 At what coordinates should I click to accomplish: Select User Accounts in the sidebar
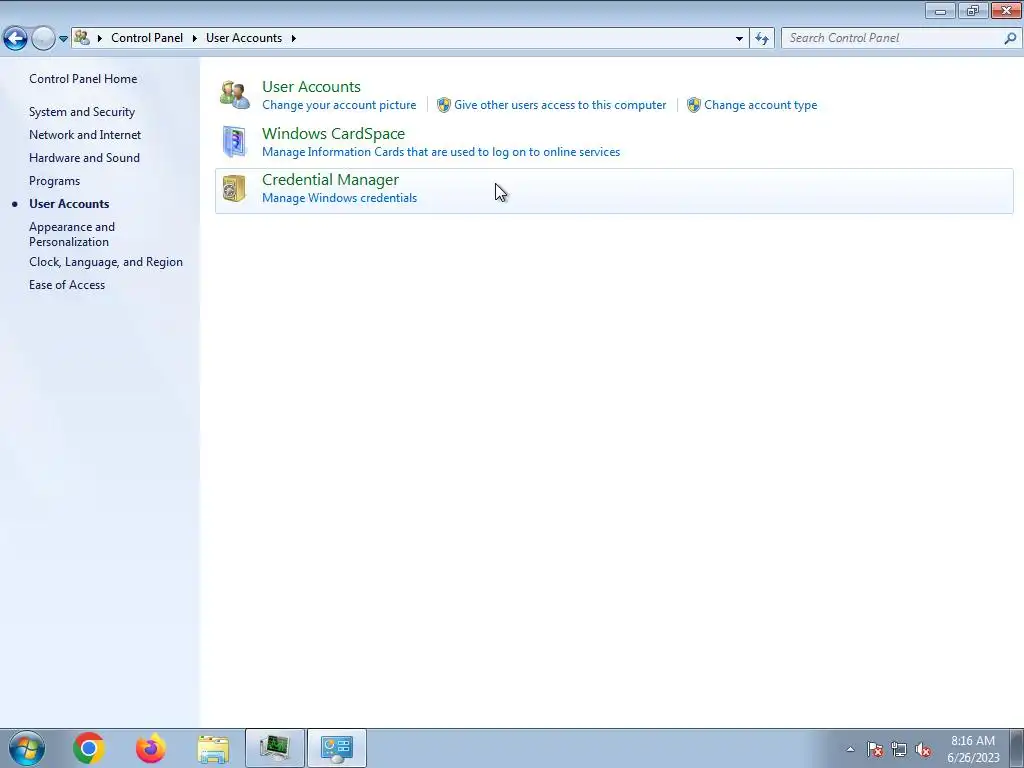click(69, 204)
